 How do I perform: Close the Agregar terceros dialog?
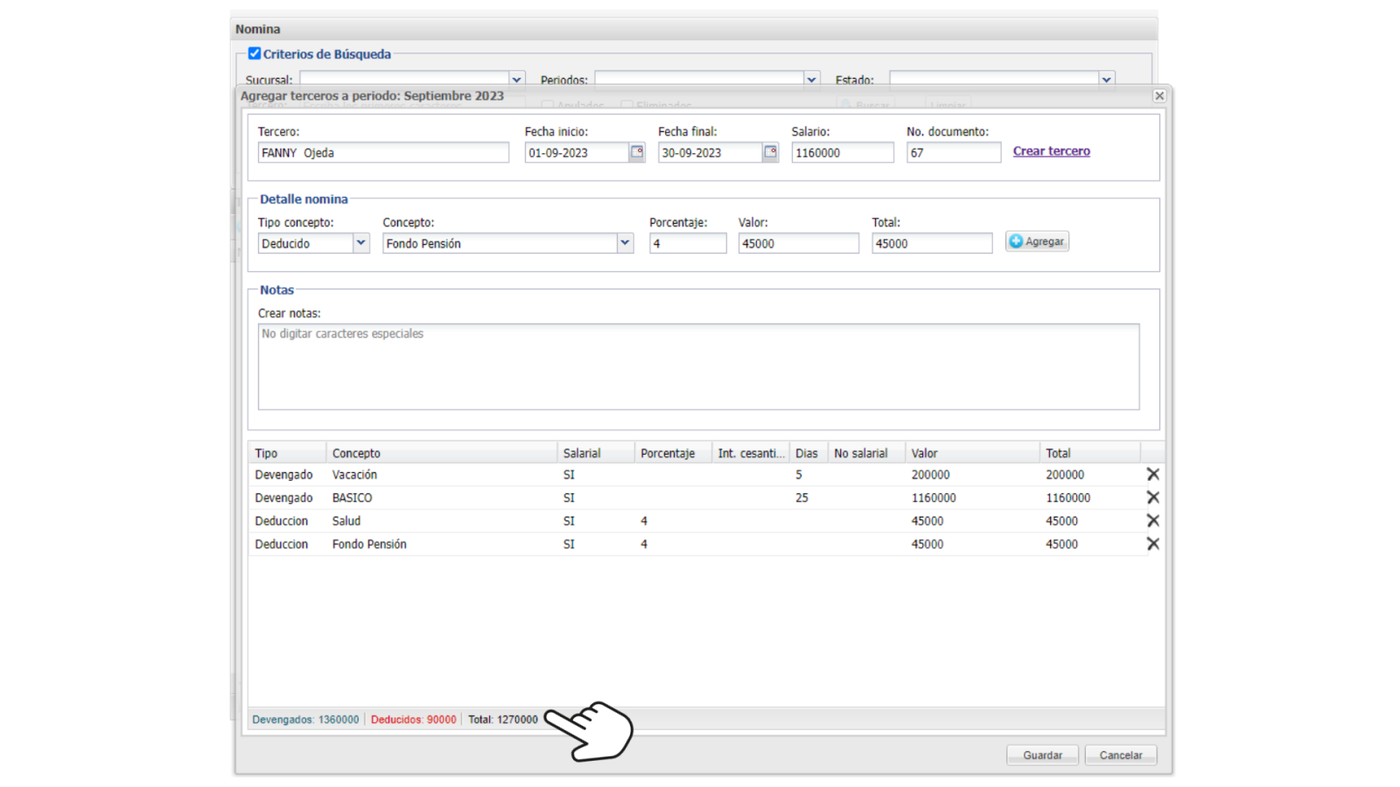[x=1159, y=96]
